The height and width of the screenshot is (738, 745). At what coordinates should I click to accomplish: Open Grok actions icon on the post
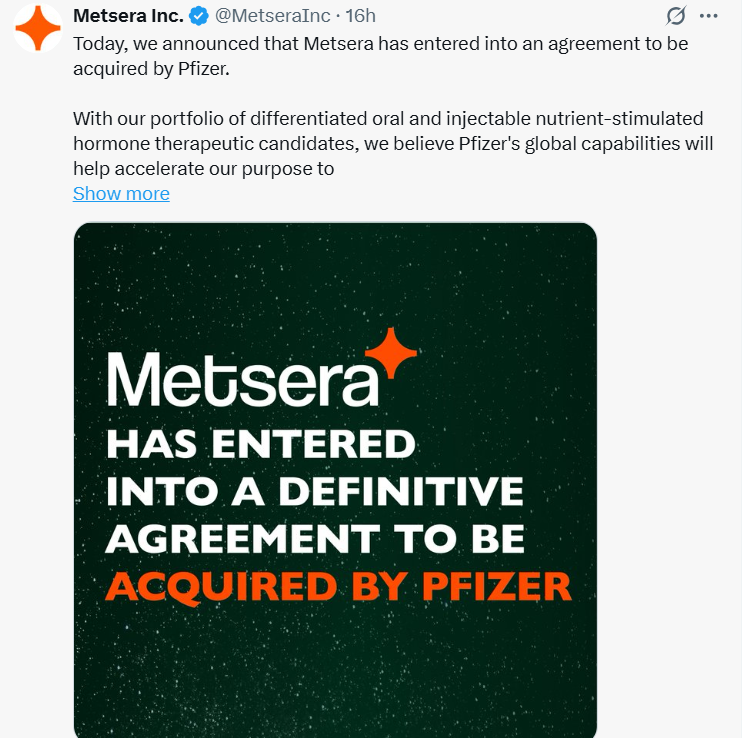[x=676, y=16]
